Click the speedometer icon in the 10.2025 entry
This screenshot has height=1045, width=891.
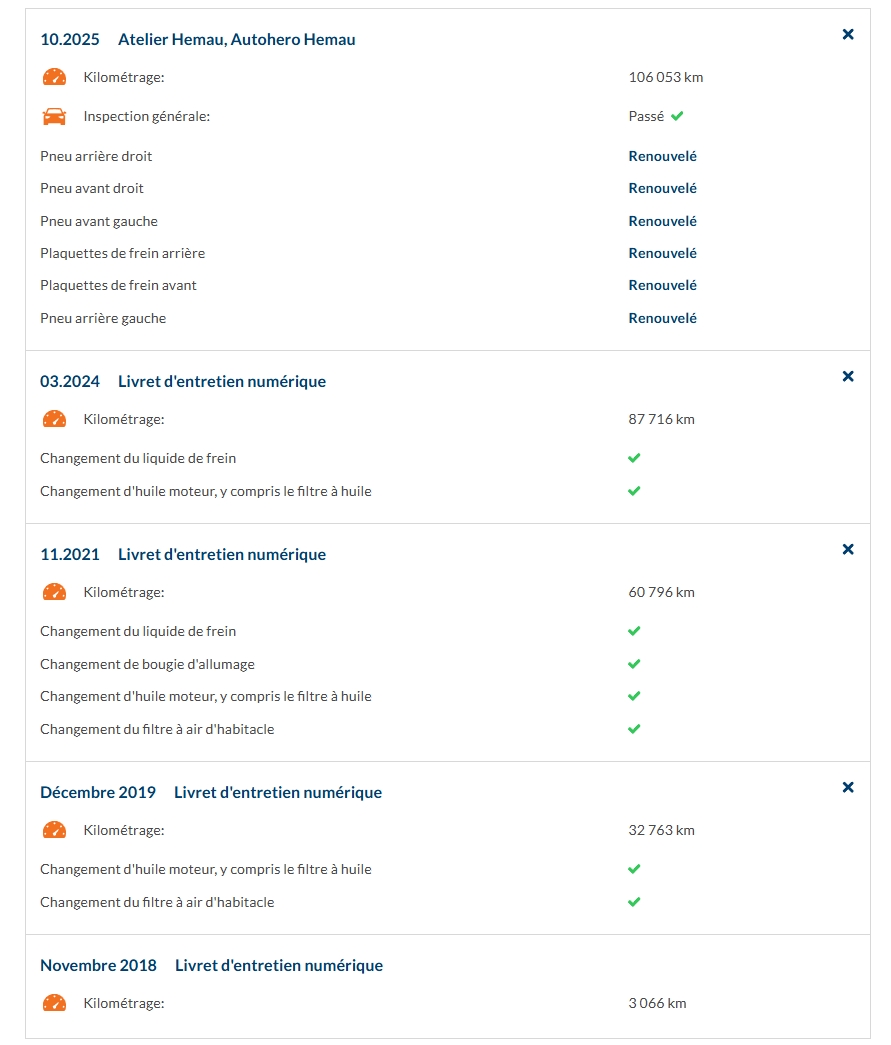[54, 76]
